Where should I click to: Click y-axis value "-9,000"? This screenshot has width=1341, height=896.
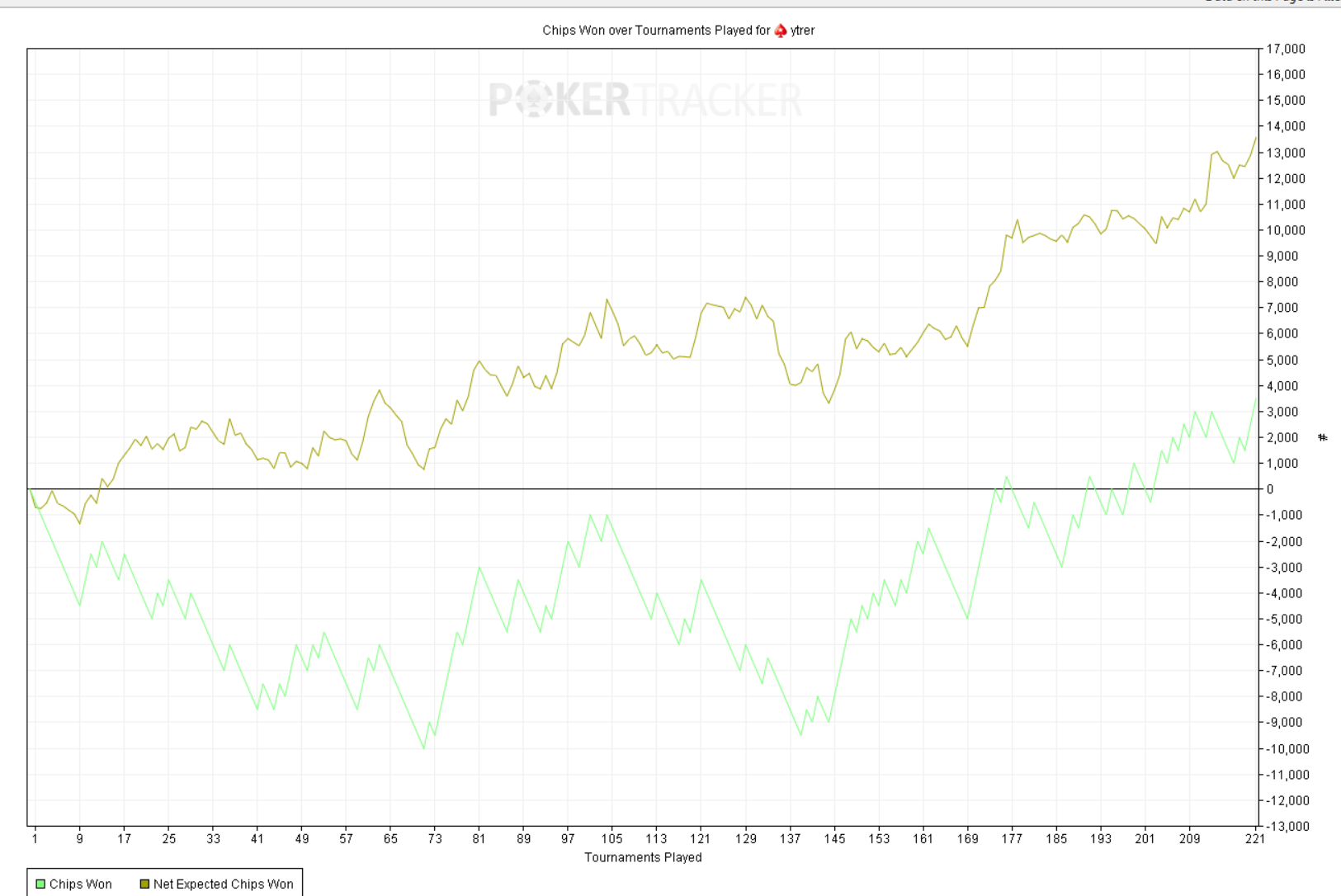coord(1285,723)
